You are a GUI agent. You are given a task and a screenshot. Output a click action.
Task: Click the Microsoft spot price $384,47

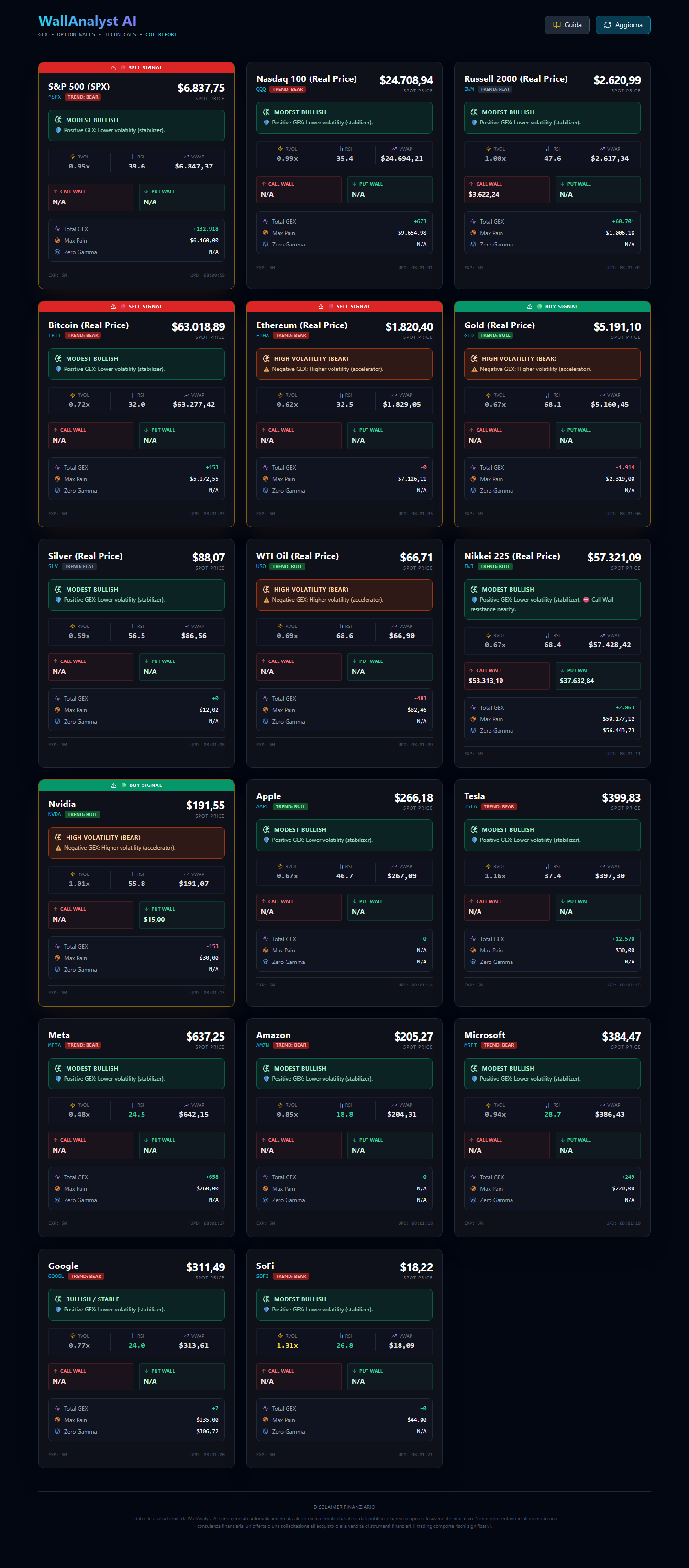pyautogui.click(x=621, y=1037)
